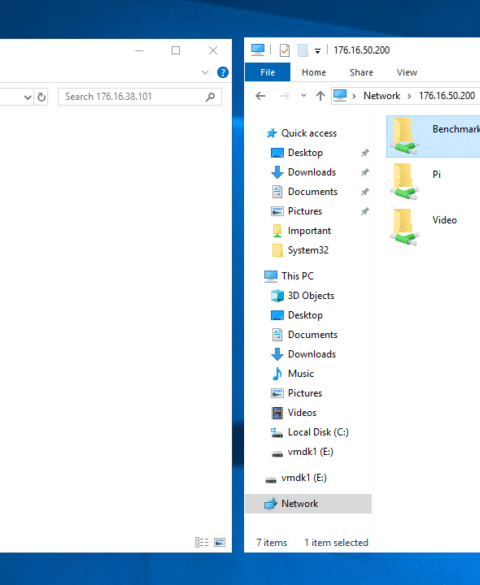The width and height of the screenshot is (480, 585).
Task: Click the "7 items" status text
Action: pos(272,542)
